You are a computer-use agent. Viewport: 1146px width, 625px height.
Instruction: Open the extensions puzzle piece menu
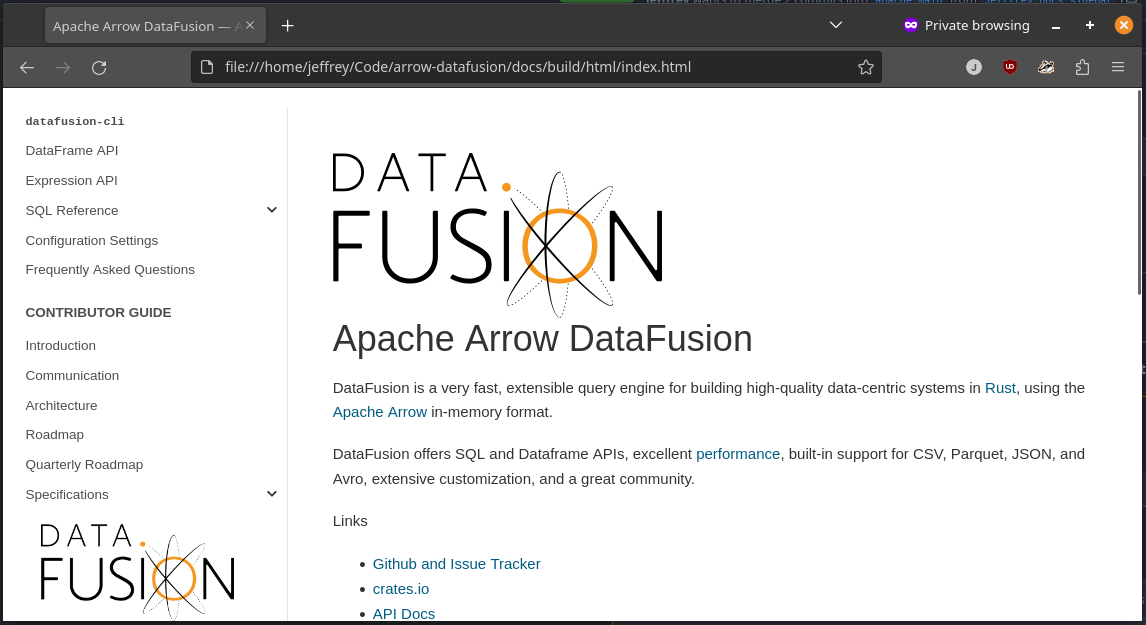click(x=1082, y=67)
